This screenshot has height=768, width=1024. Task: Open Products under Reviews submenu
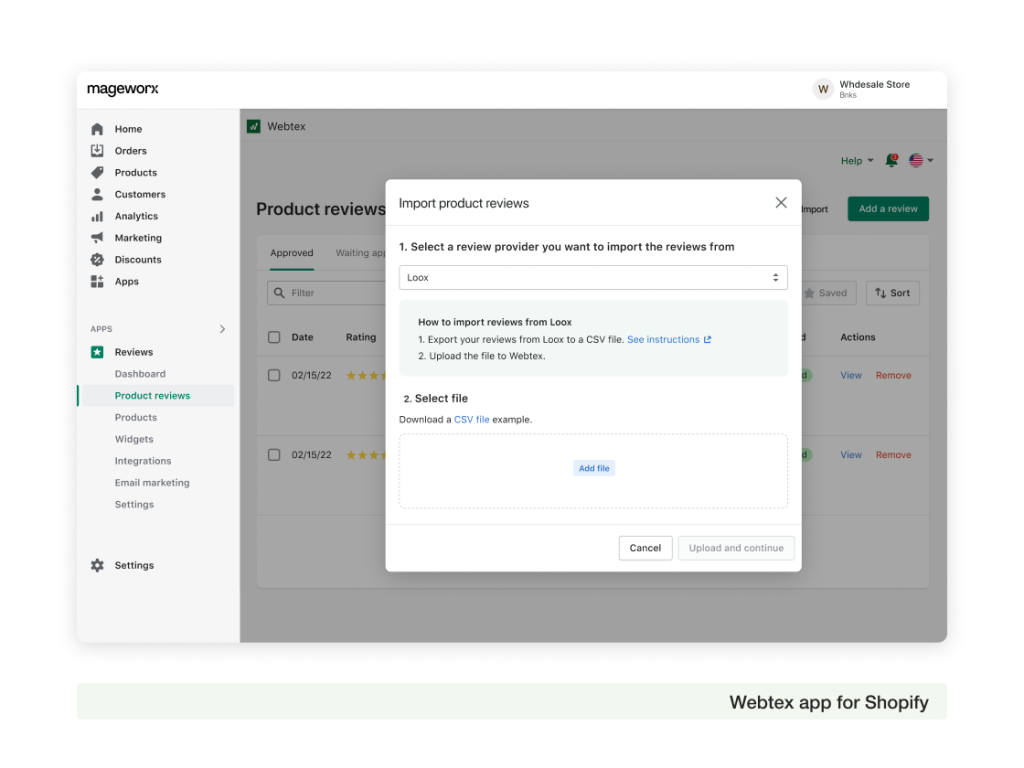pos(136,417)
